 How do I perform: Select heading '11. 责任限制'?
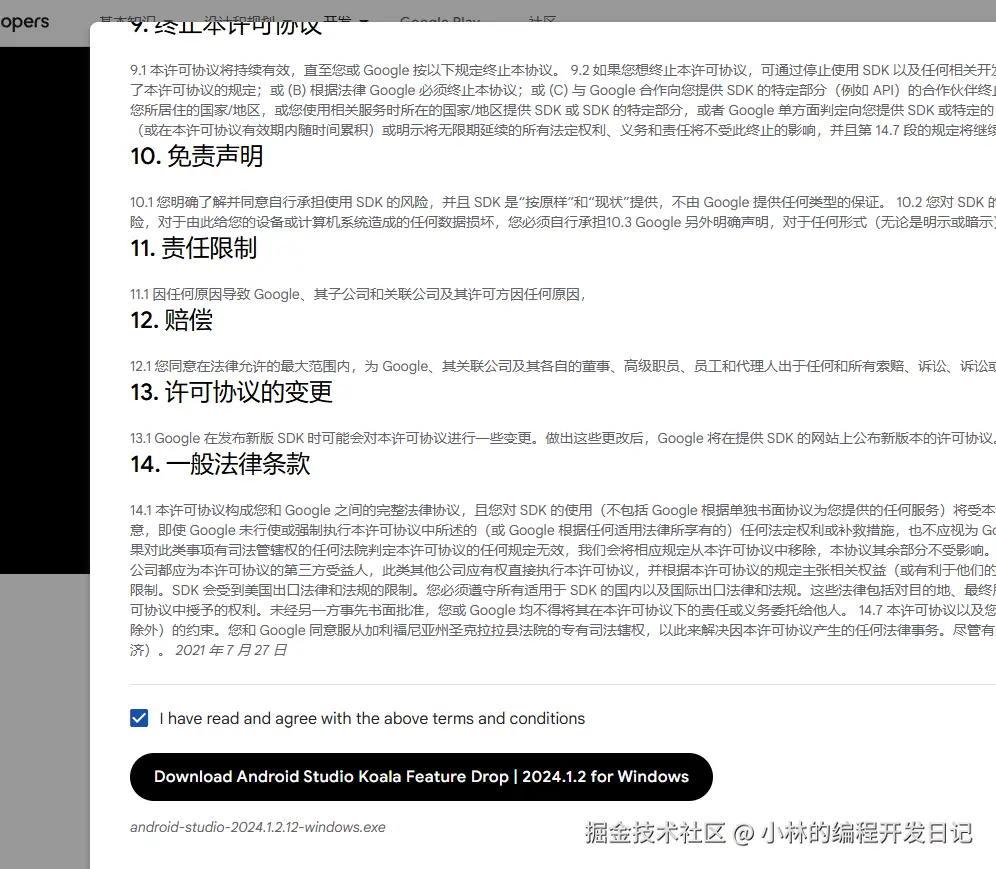coord(194,248)
